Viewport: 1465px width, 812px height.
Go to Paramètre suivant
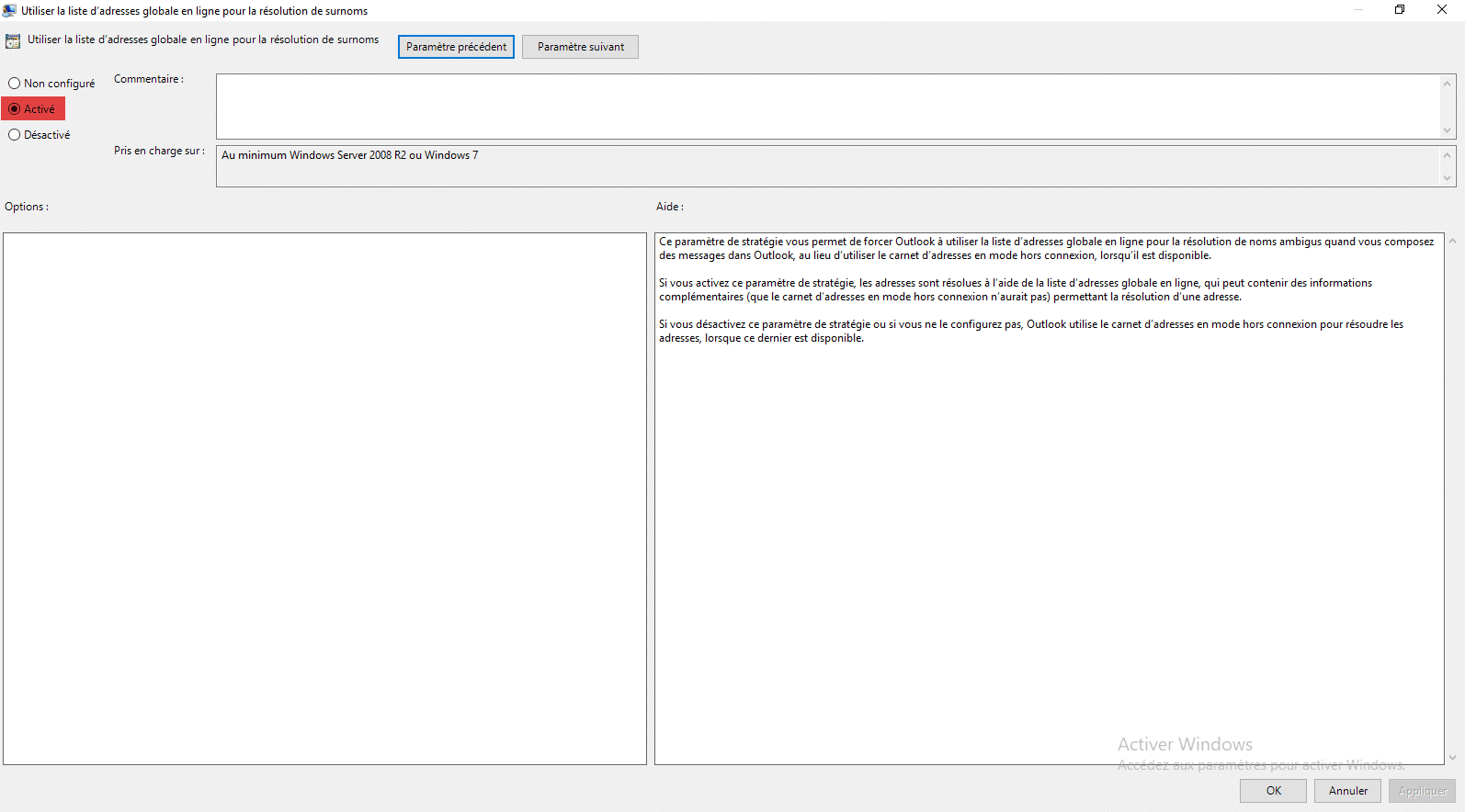coord(580,47)
